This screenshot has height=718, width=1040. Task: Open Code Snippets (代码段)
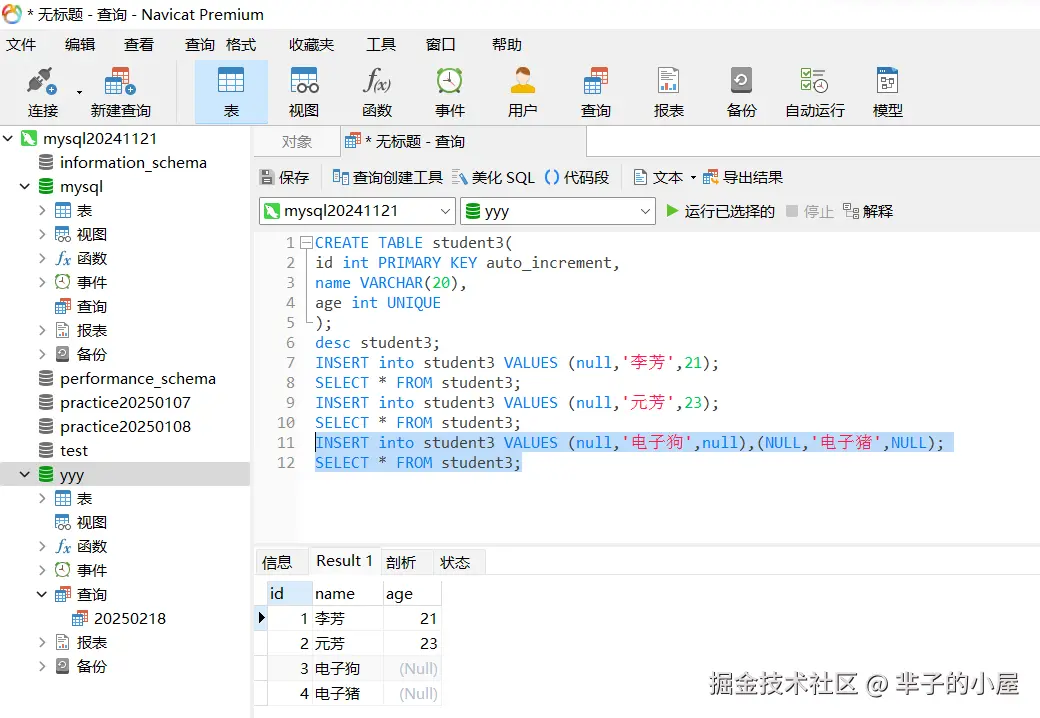[x=576, y=177]
